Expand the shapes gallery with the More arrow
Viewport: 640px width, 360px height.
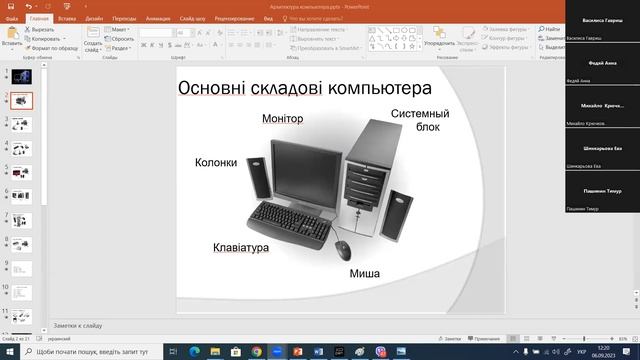tap(420, 47)
